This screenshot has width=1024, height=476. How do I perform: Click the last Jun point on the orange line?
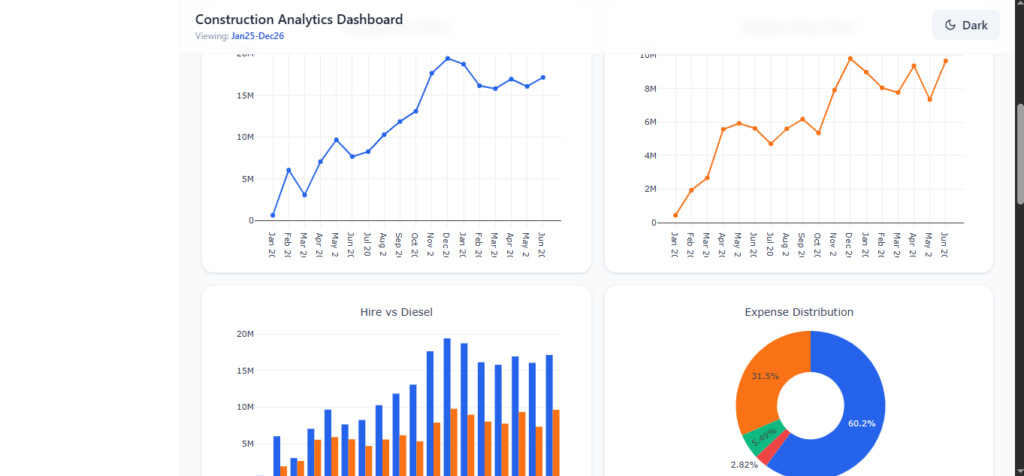[945, 61]
